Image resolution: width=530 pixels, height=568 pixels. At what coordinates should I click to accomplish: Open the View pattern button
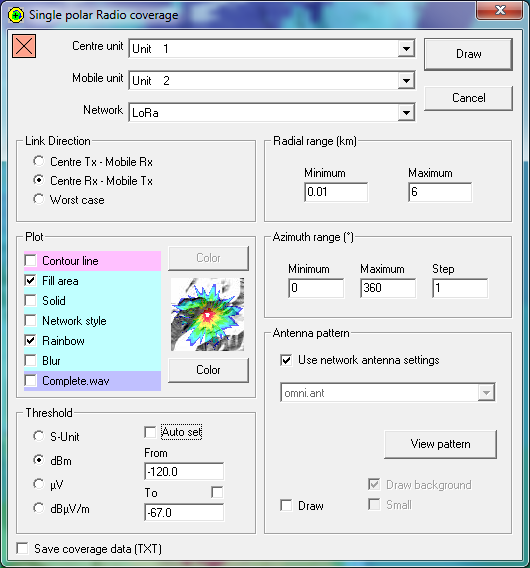[x=440, y=444]
